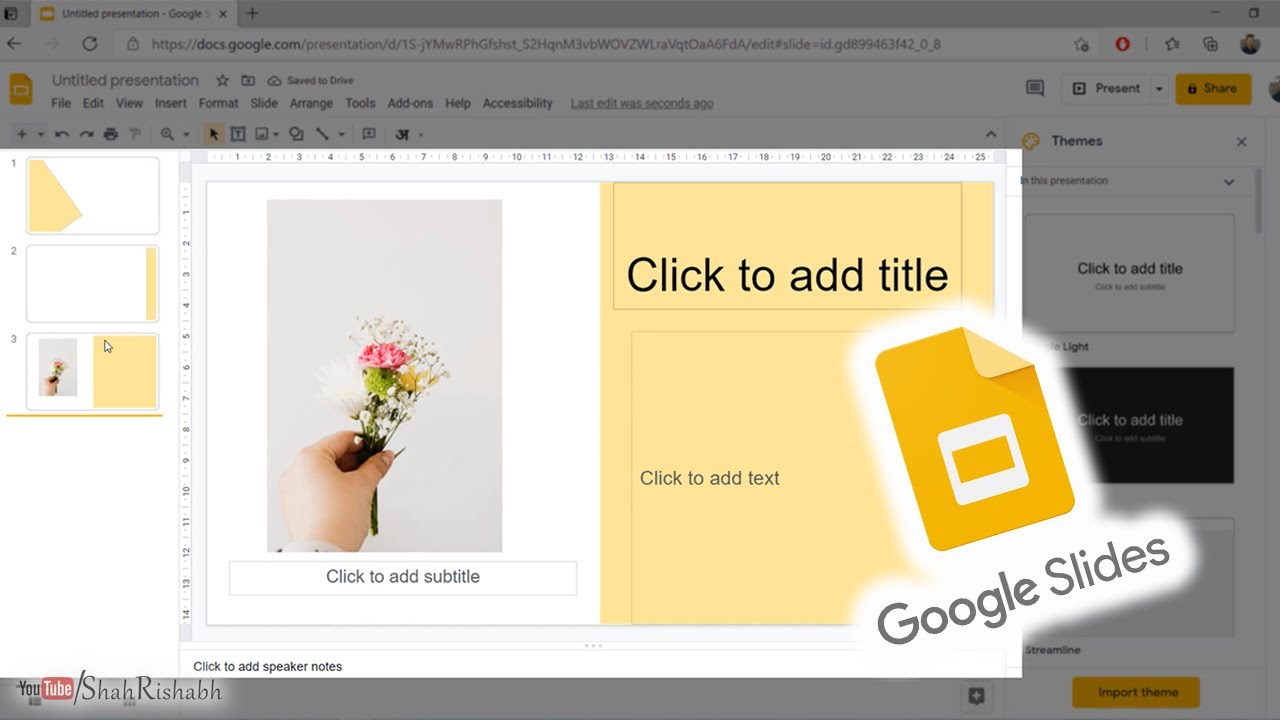
Task: Open the Slide menu
Action: [x=264, y=103]
